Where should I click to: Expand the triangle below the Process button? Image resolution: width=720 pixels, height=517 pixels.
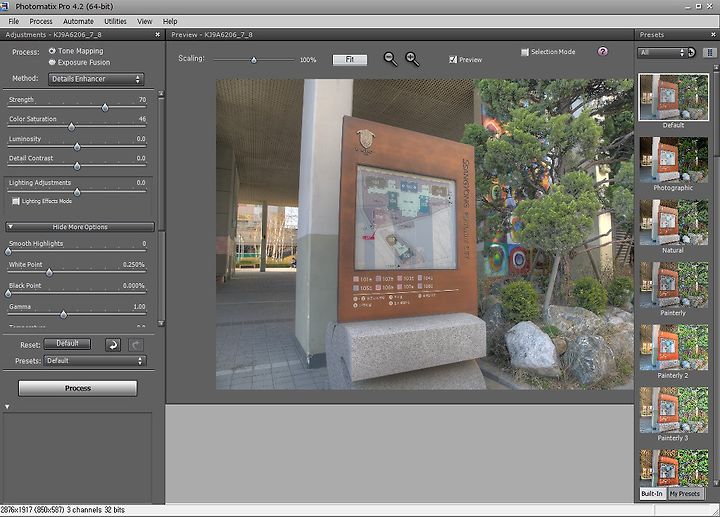pos(7,407)
